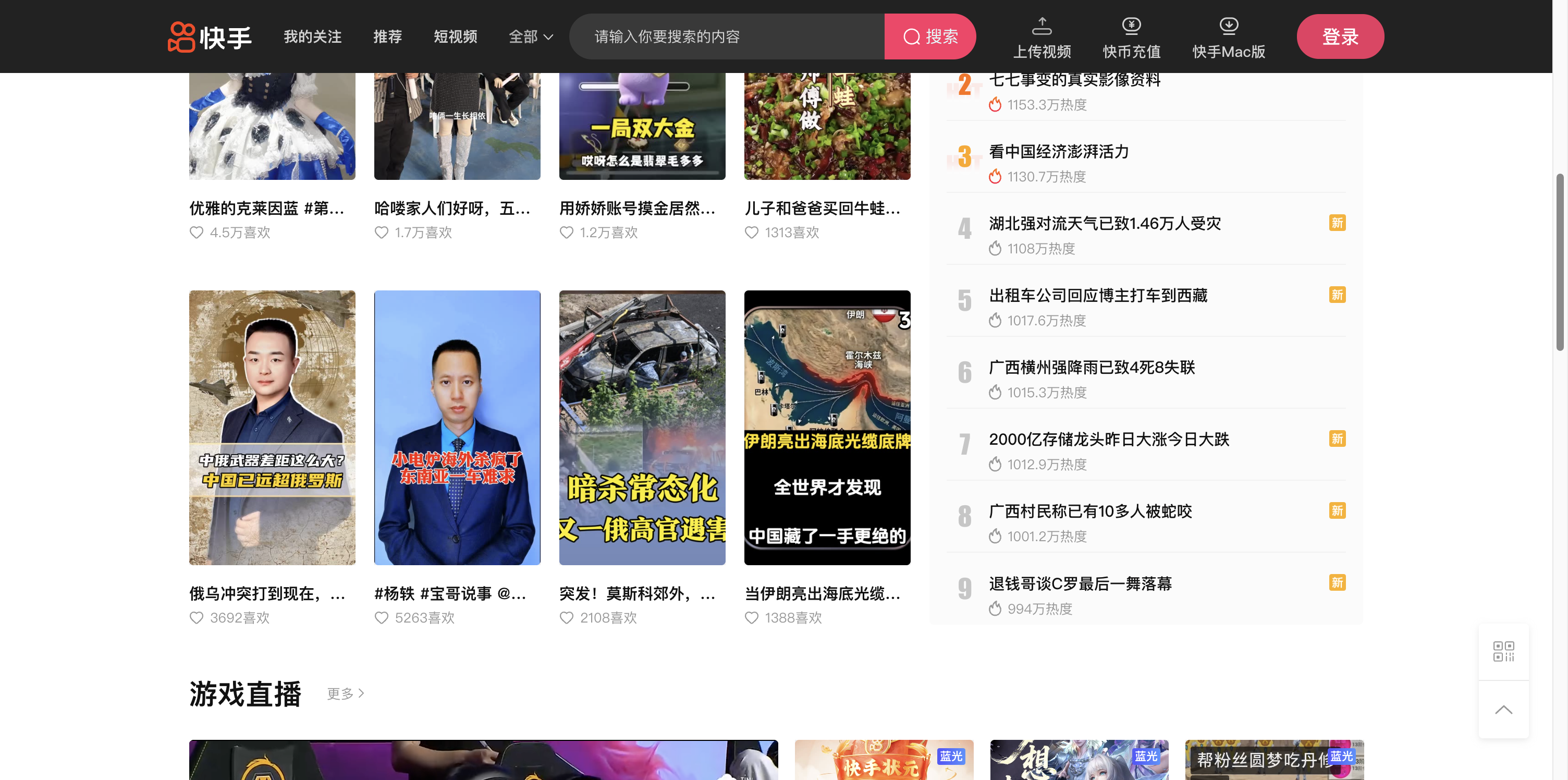Click heart icon beside 5263喜欢
The width and height of the screenshot is (1568, 780).
(381, 618)
